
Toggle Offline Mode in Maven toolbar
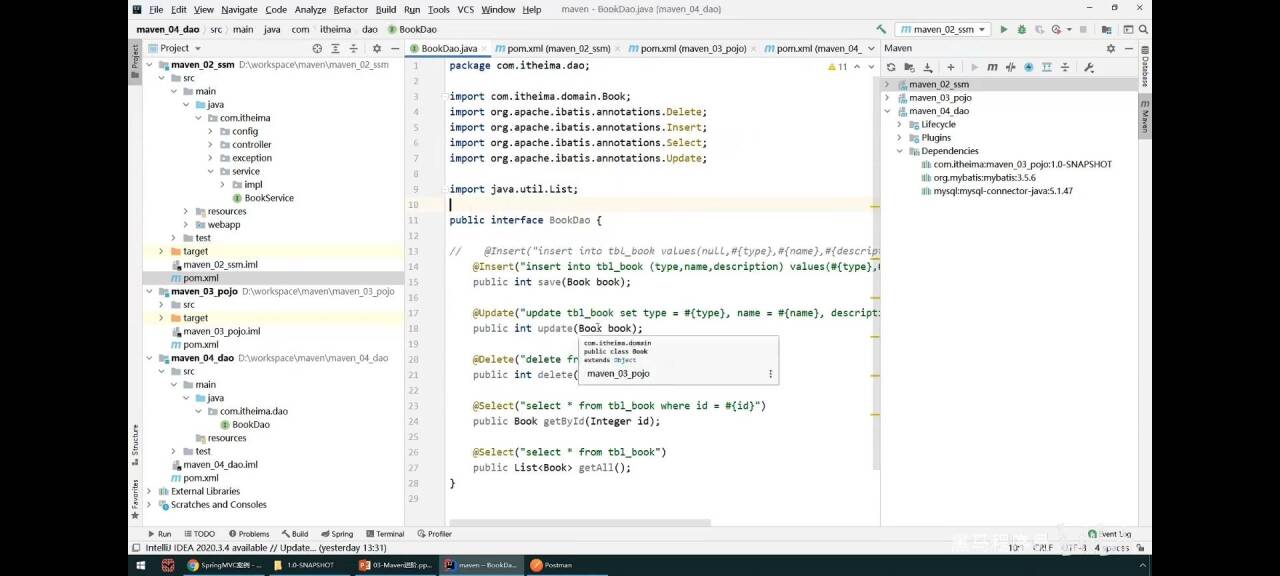point(1010,67)
